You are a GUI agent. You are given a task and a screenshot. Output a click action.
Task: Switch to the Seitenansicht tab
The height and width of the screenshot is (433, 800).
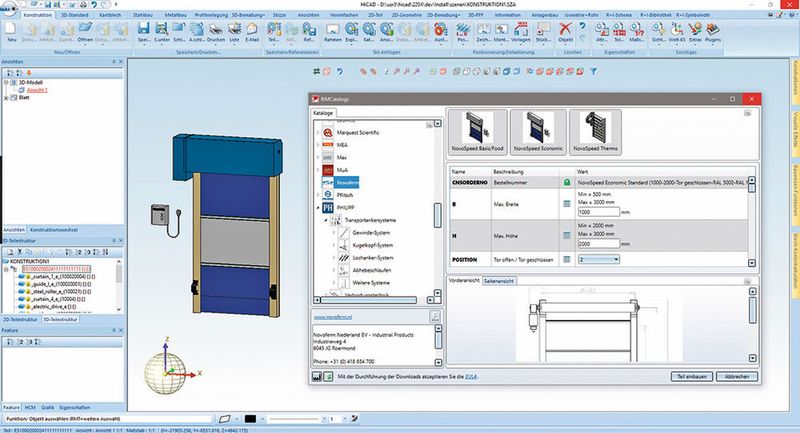point(499,281)
